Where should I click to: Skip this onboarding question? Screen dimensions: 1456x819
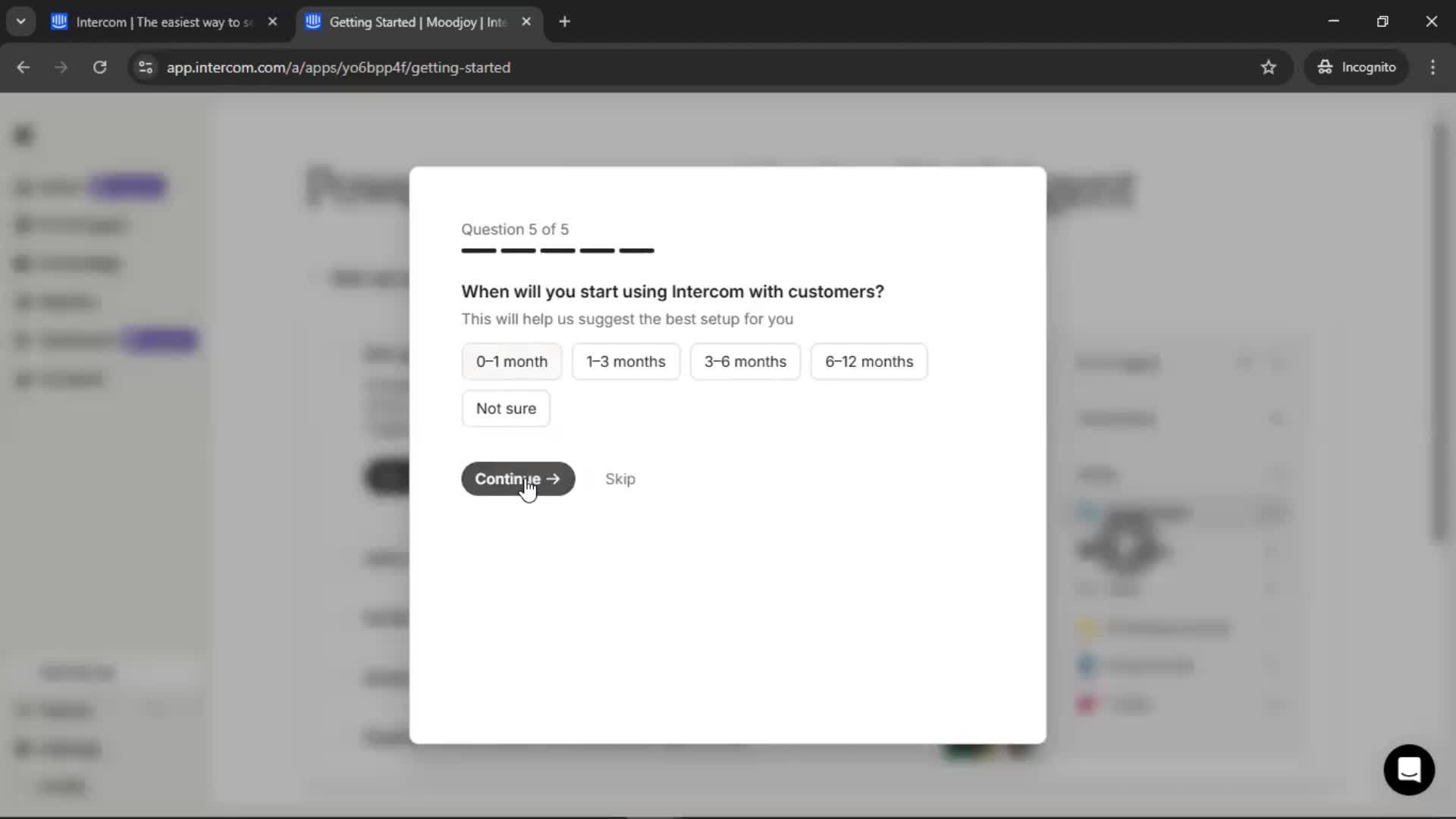point(620,479)
